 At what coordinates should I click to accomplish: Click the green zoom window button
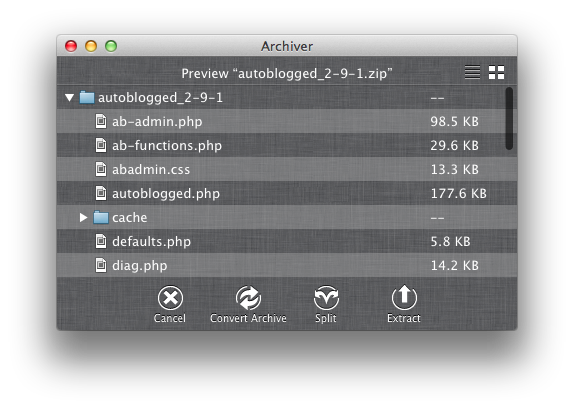111,46
